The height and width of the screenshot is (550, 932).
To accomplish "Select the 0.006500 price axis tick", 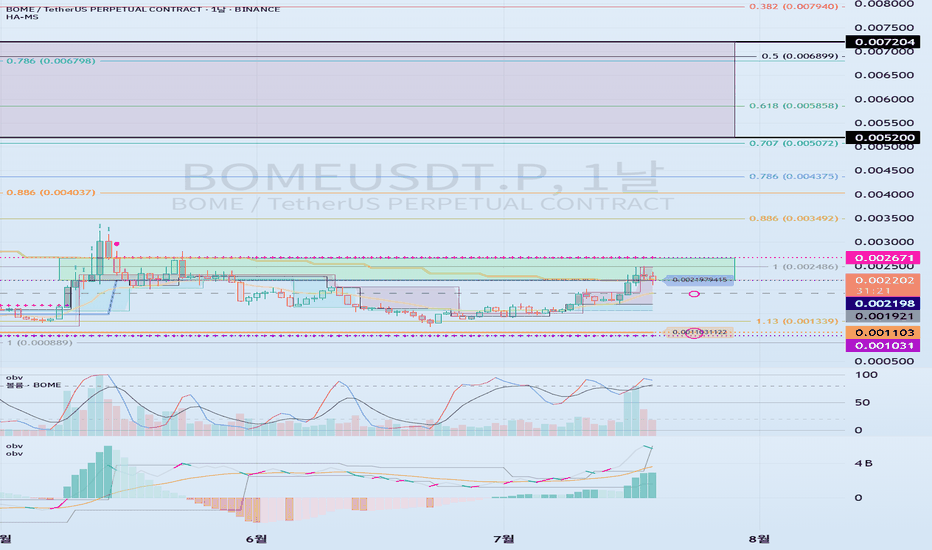I will pyautogui.click(x=884, y=76).
